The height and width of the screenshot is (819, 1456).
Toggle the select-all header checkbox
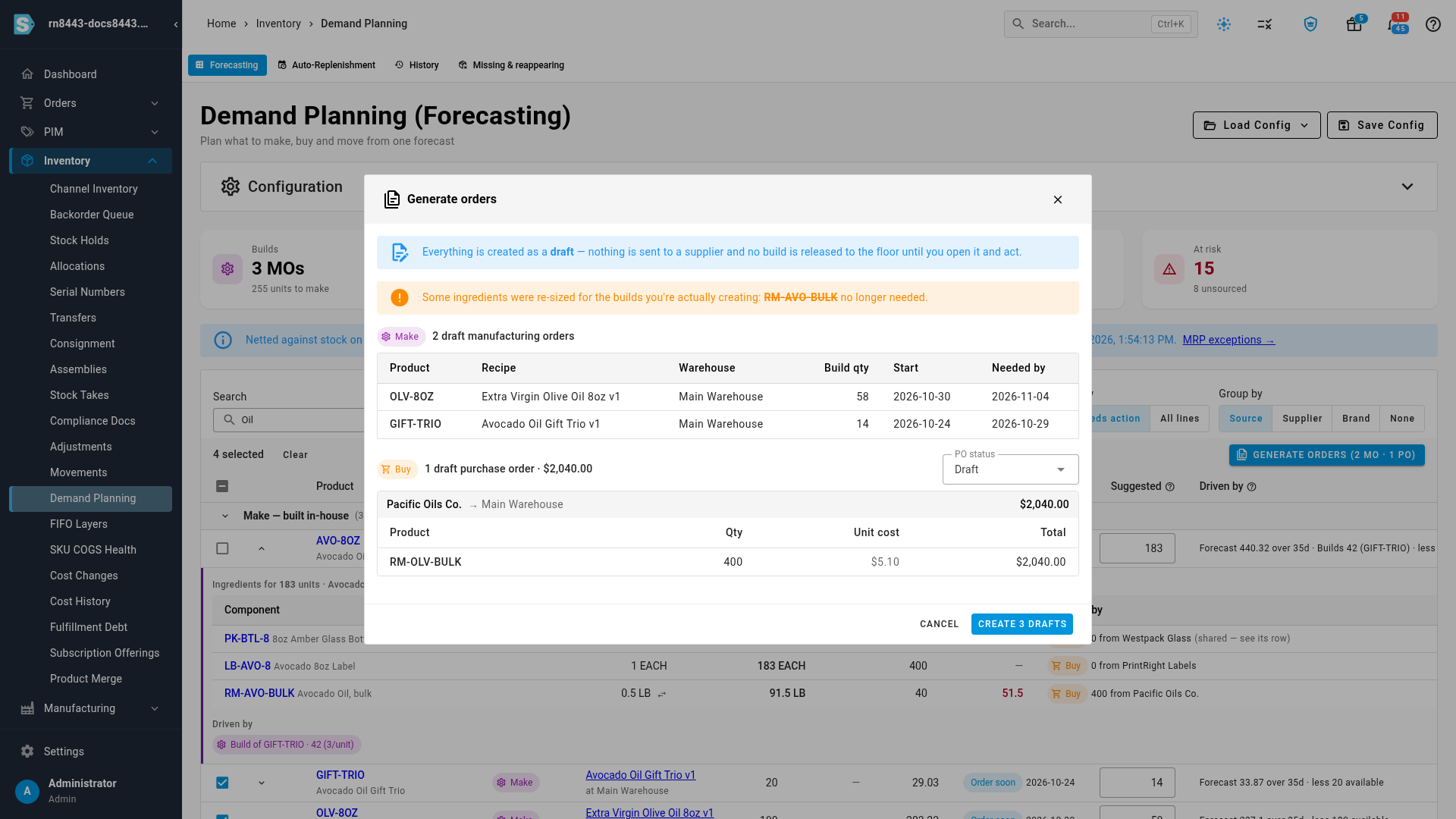[222, 486]
